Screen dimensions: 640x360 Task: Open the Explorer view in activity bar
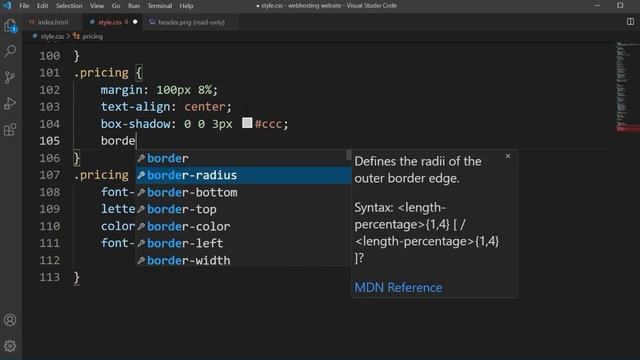10,26
